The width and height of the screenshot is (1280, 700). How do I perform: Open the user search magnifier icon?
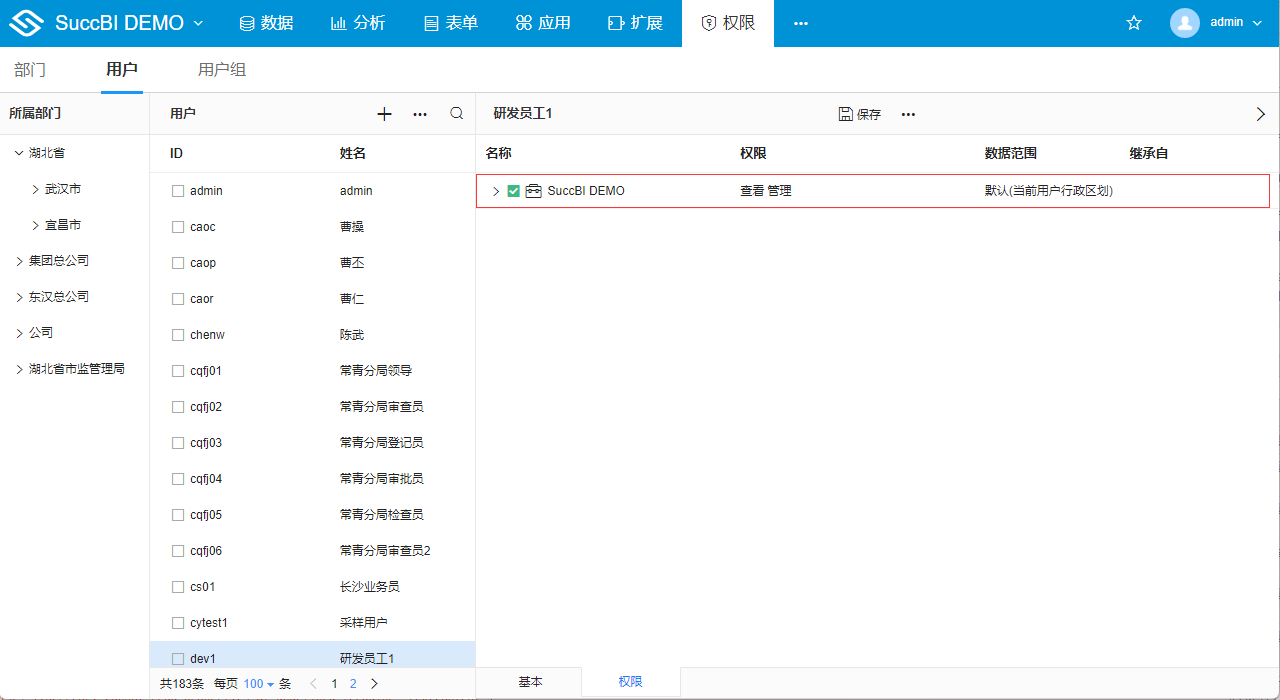[x=457, y=114]
